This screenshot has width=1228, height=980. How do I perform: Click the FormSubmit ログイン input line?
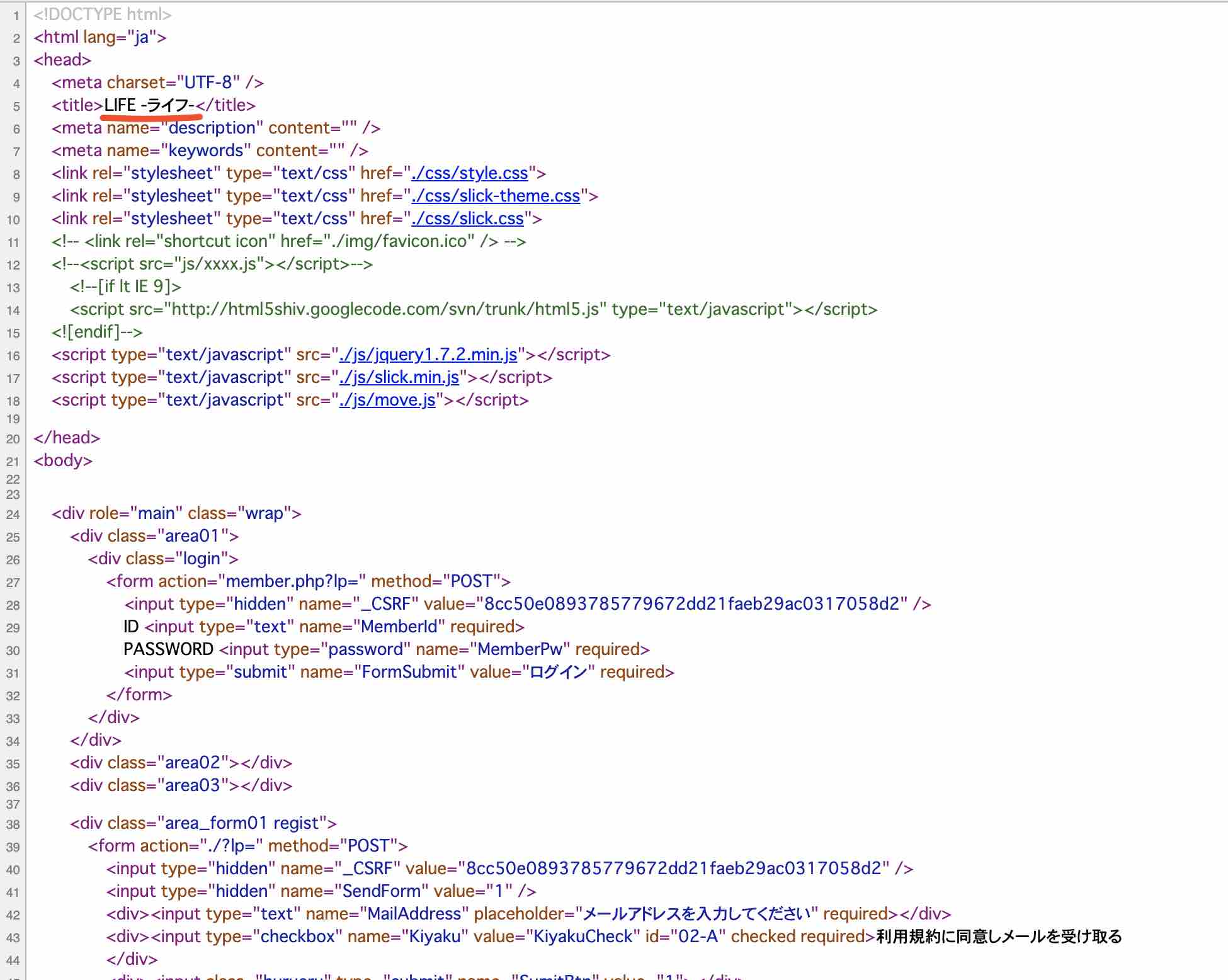pyautogui.click(x=399, y=672)
